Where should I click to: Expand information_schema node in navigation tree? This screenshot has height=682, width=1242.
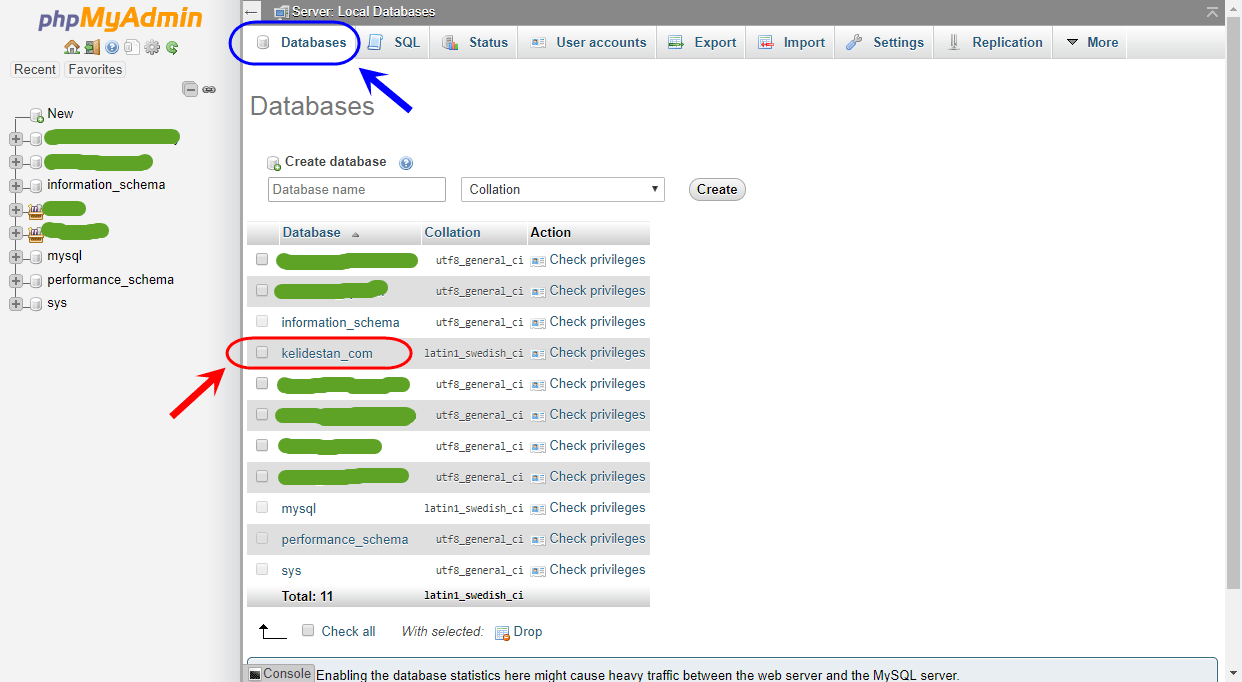pos(16,185)
